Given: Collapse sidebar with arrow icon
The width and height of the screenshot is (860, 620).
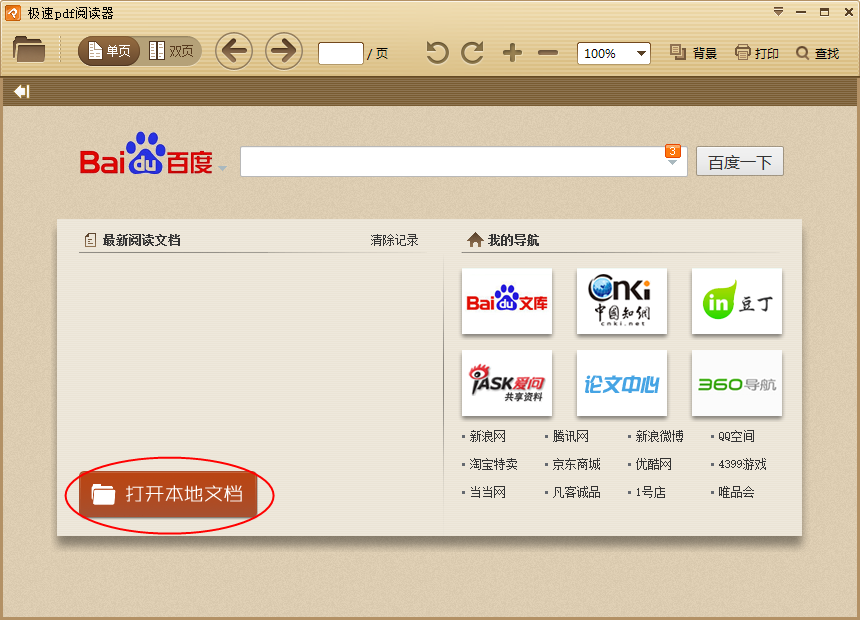Looking at the screenshot, I should click(22, 91).
